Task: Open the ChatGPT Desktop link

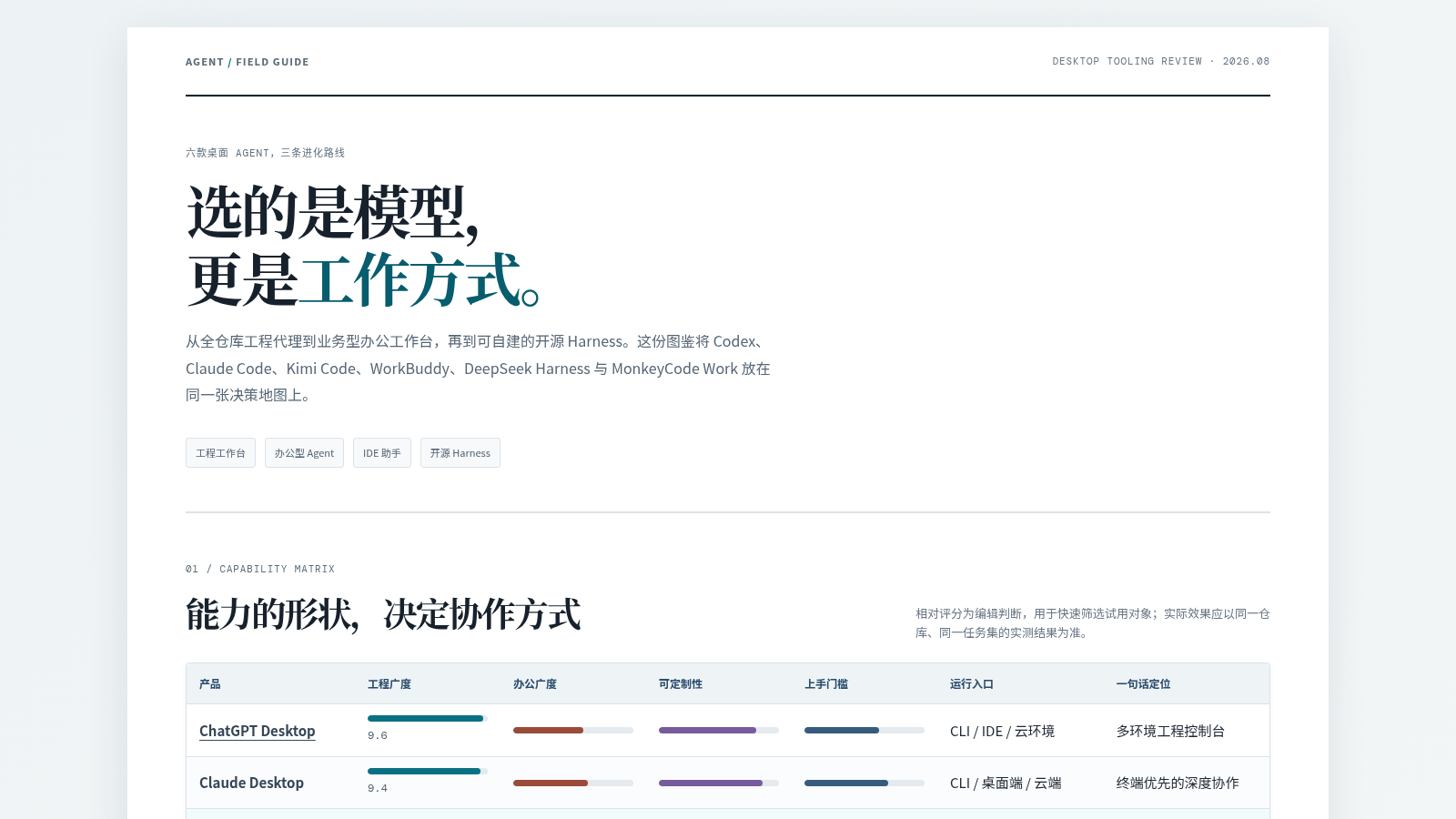Action: [x=258, y=731]
